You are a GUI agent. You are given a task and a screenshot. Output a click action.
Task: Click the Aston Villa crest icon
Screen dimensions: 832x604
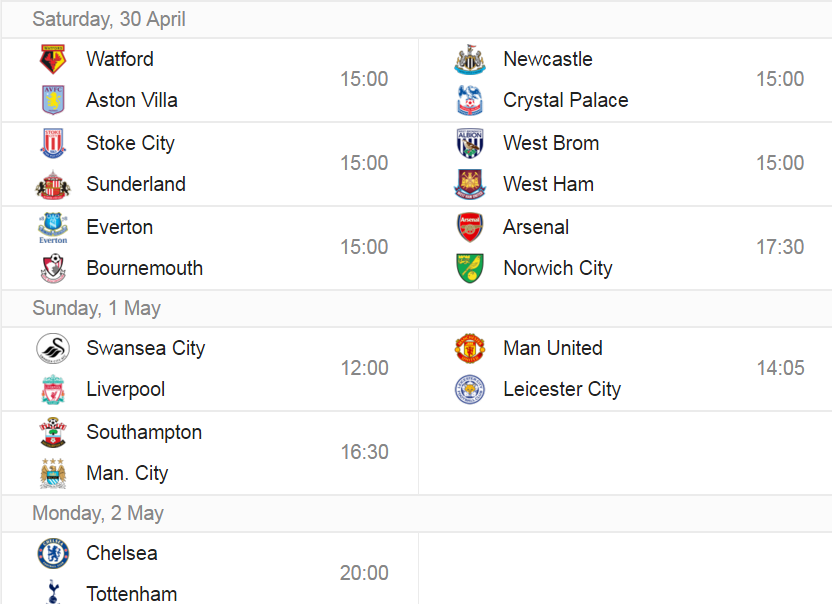(x=53, y=100)
